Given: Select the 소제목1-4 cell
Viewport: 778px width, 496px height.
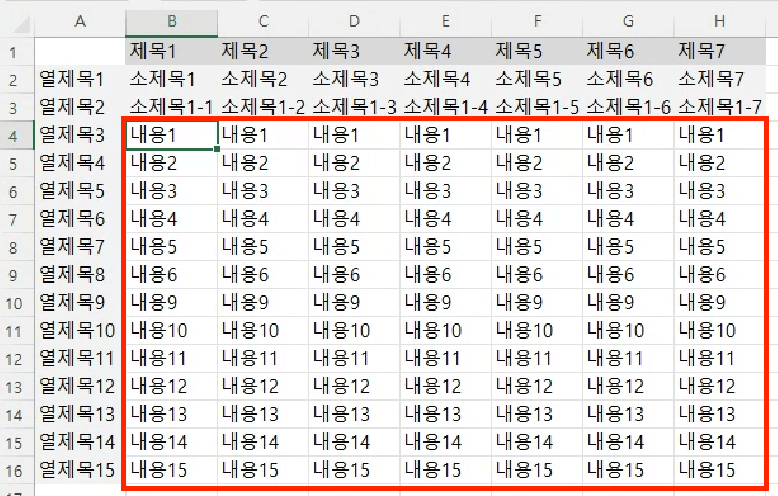Looking at the screenshot, I should click(x=446, y=107).
